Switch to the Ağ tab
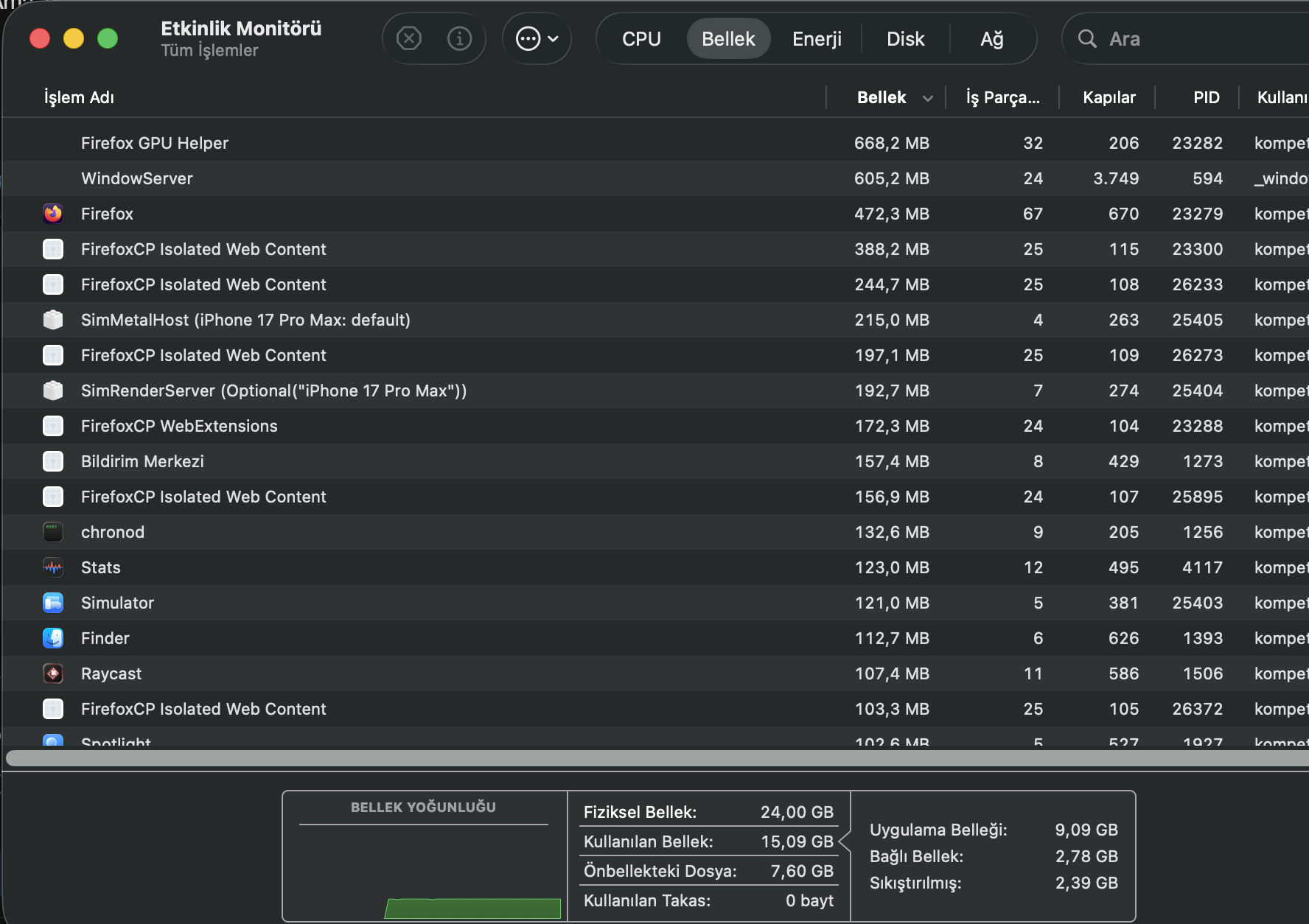1309x924 pixels. coord(992,39)
